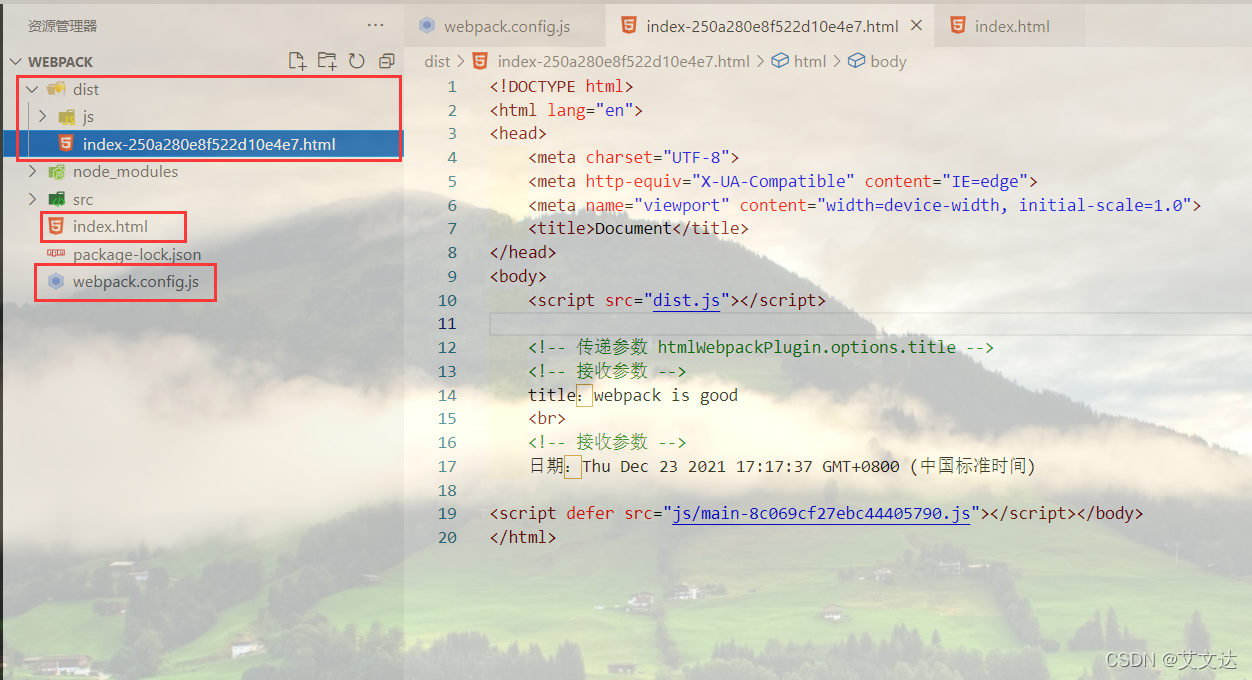This screenshot has width=1252, height=680.
Task: Expand the js folder chevron
Action: pos(42,116)
